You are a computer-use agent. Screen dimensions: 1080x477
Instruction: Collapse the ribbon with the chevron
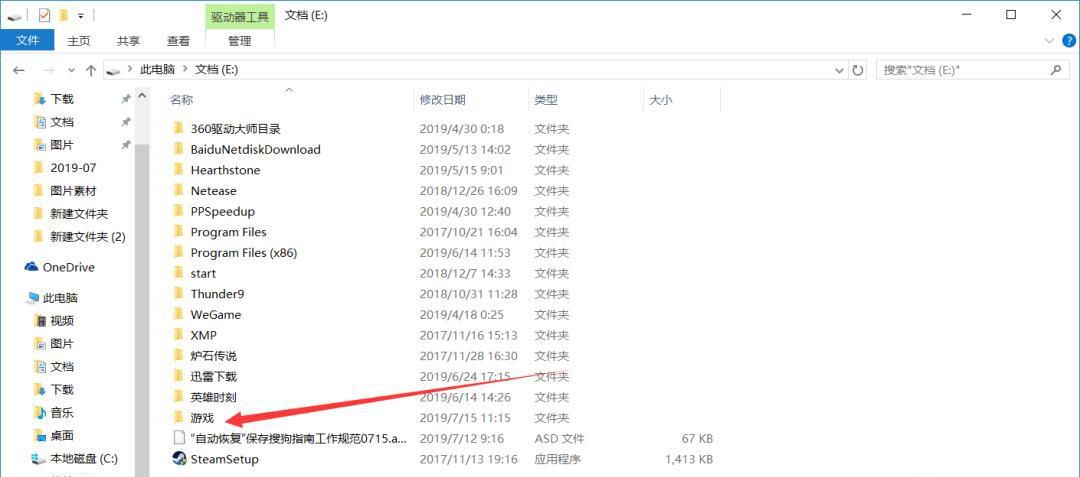click(x=1050, y=41)
